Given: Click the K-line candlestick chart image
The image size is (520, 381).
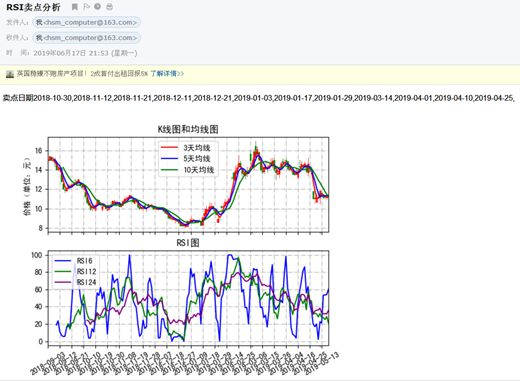Looking at the screenshot, I should [188, 184].
